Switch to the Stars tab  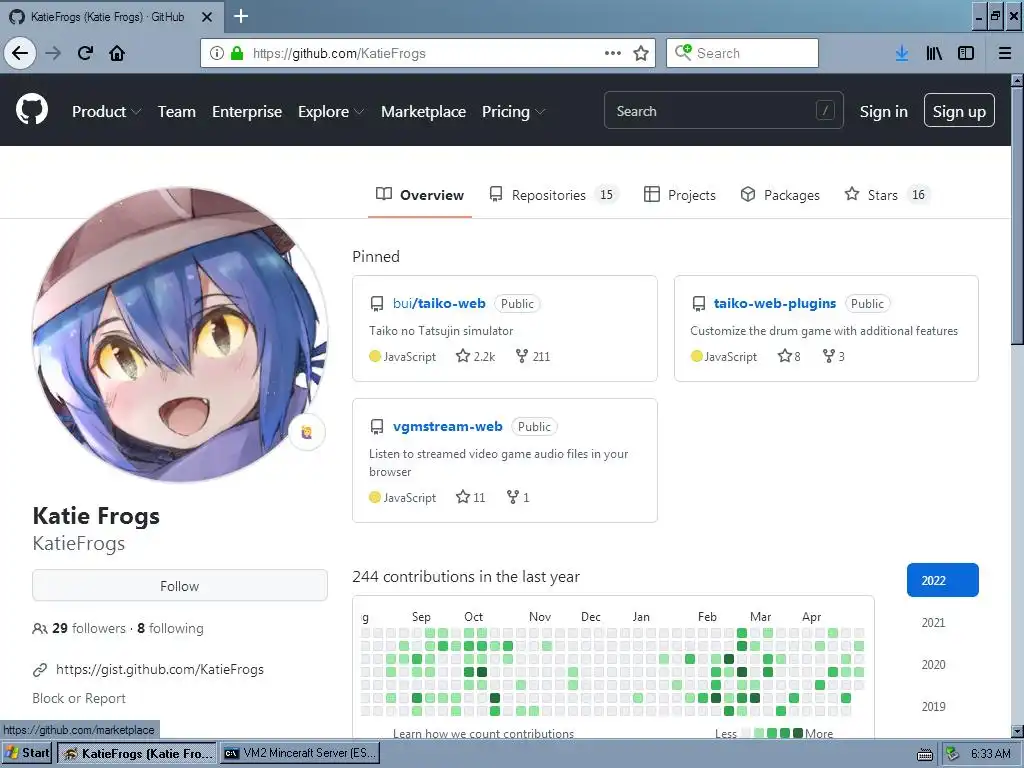tap(887, 195)
